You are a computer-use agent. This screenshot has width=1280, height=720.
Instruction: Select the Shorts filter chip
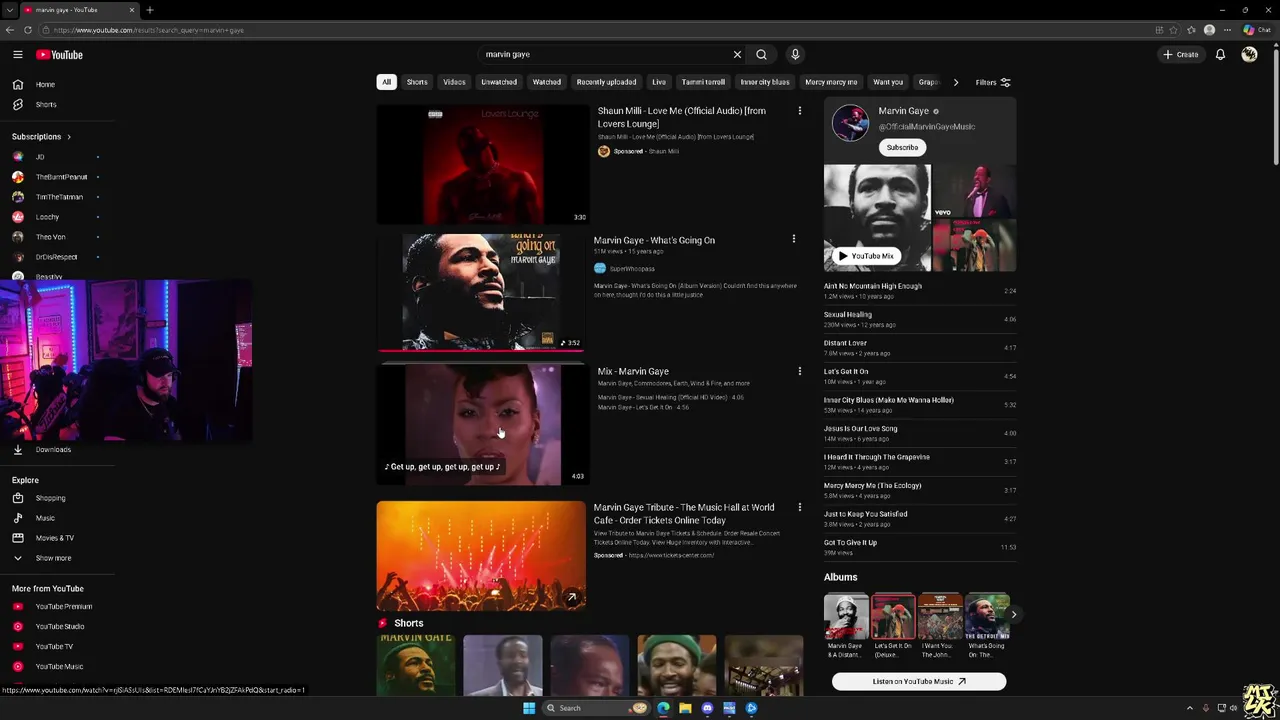417,82
